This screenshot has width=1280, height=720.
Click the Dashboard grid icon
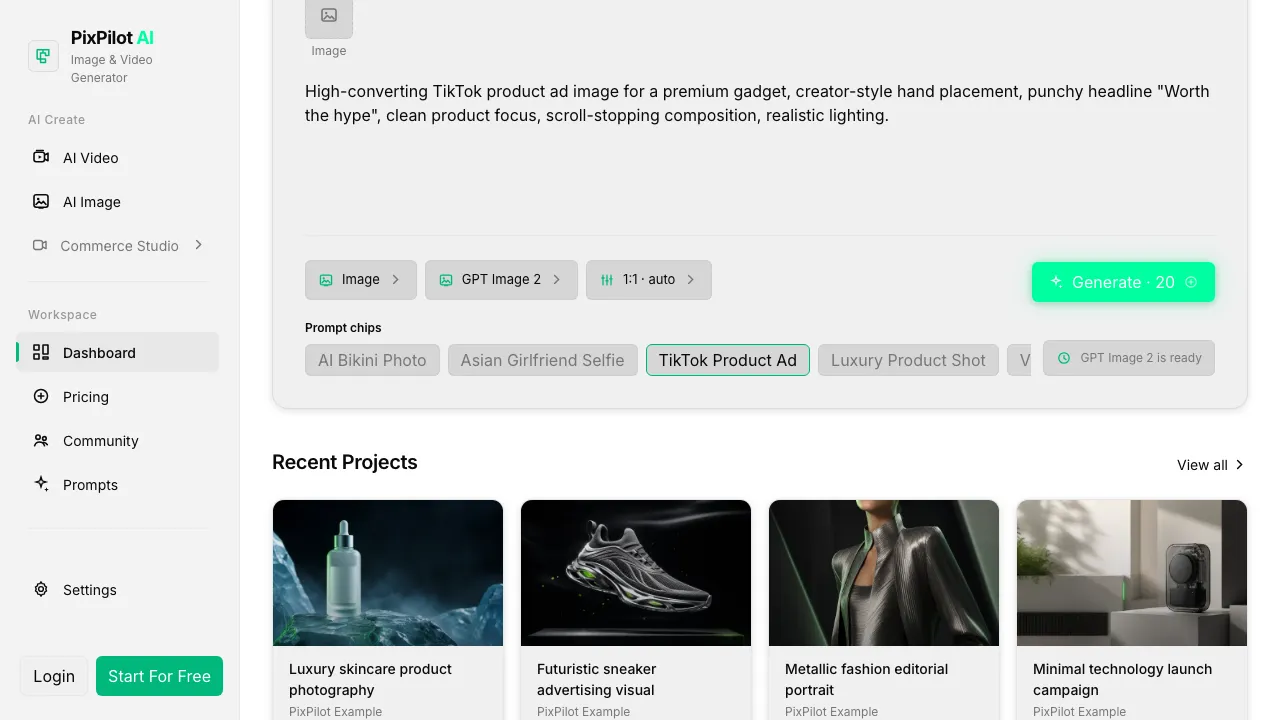41,352
